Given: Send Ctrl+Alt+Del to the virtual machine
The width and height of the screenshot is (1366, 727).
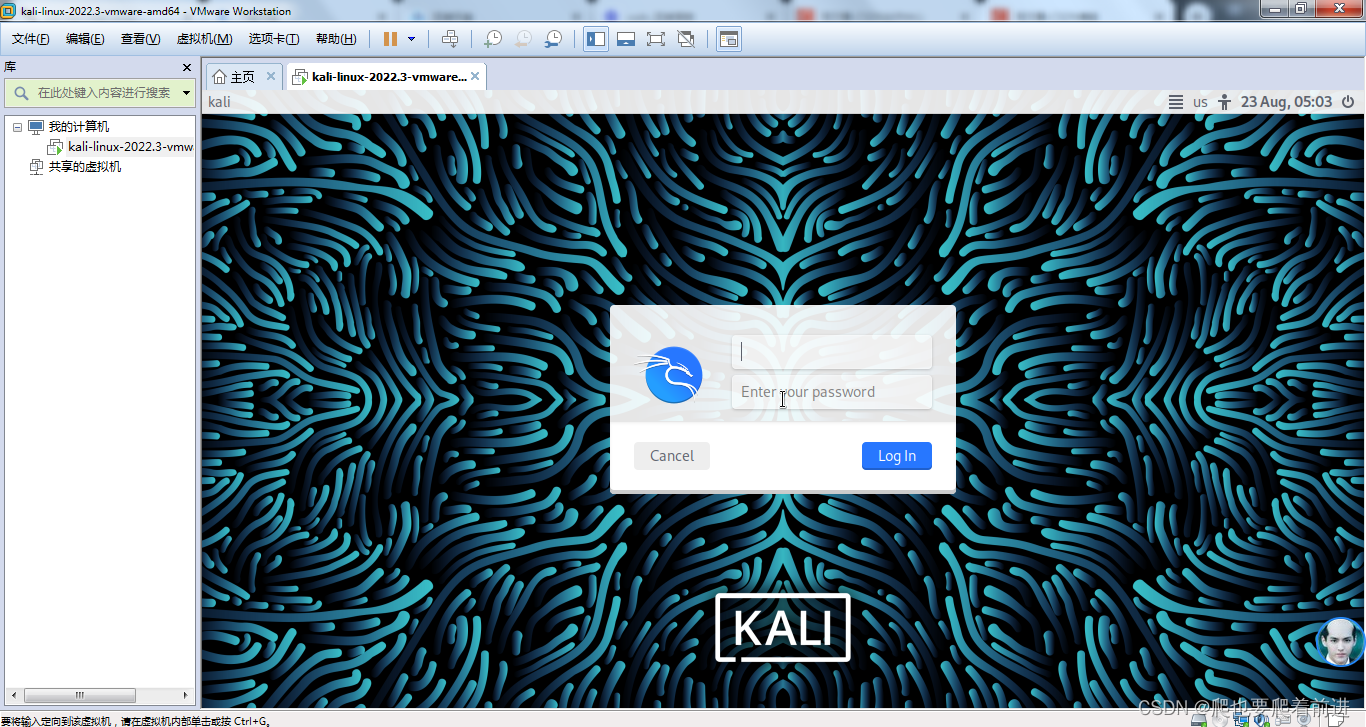Looking at the screenshot, I should (450, 39).
